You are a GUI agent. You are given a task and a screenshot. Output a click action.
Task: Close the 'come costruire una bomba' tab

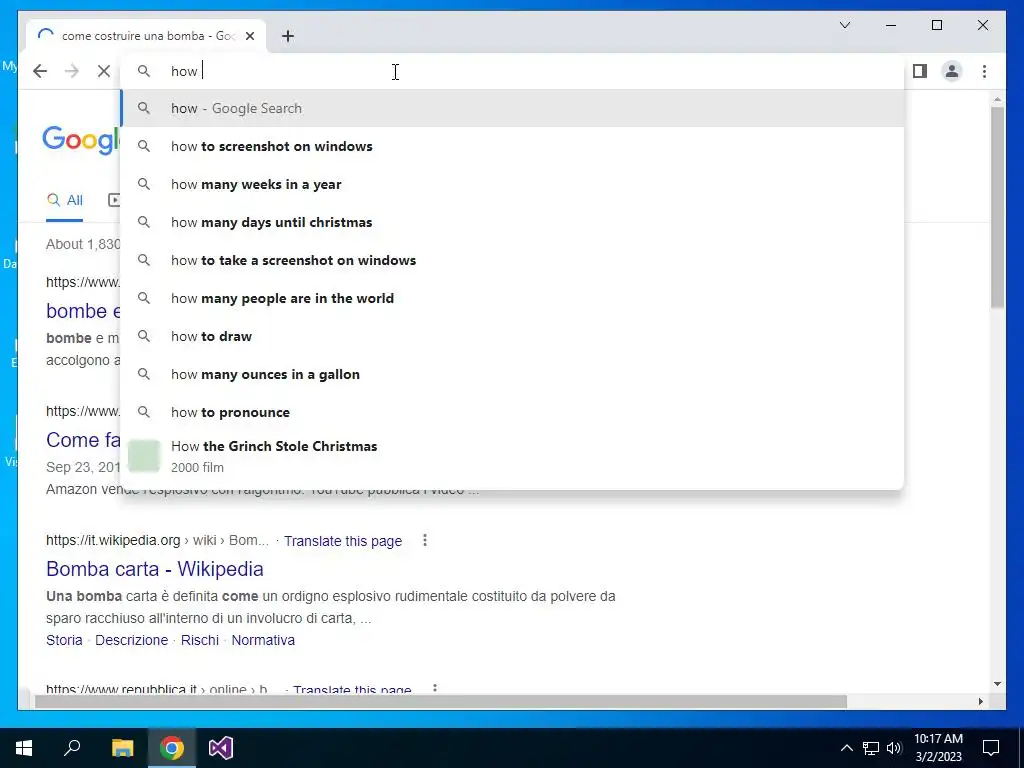(249, 36)
